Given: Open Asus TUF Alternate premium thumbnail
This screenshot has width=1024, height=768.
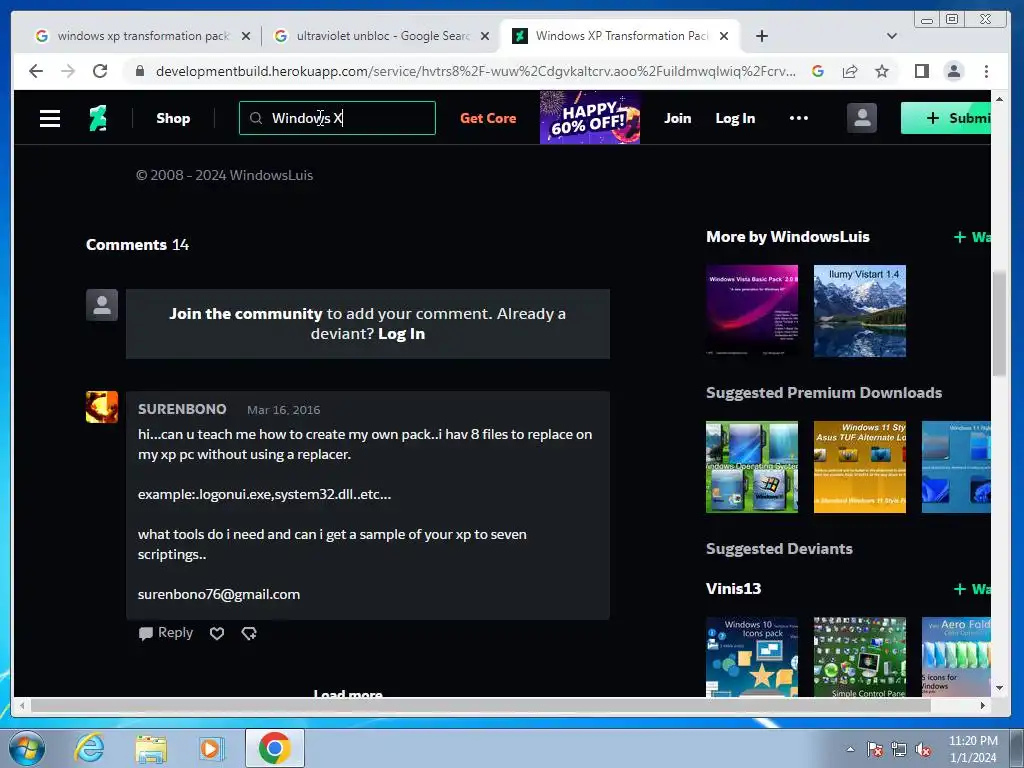Looking at the screenshot, I should tap(859, 467).
